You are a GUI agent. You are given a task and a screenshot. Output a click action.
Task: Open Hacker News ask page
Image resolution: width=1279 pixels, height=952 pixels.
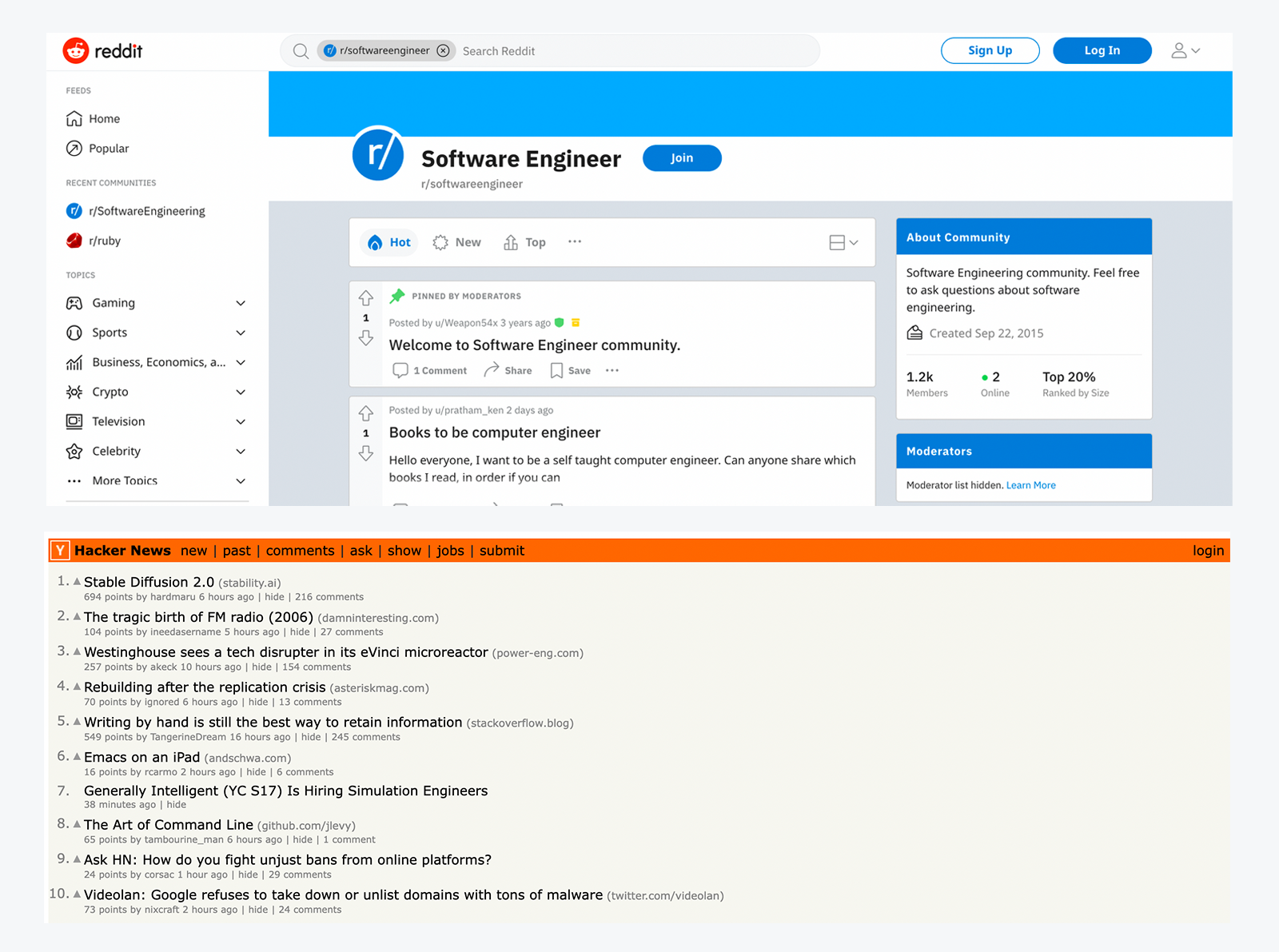pos(361,551)
